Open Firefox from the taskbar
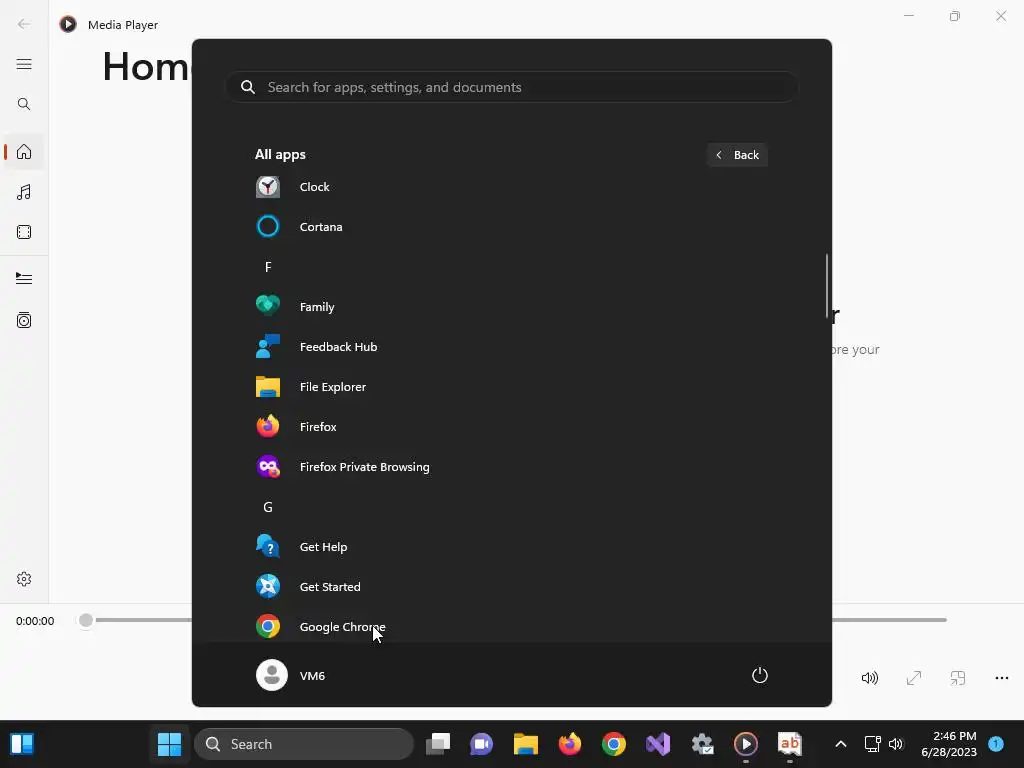 [x=569, y=744]
